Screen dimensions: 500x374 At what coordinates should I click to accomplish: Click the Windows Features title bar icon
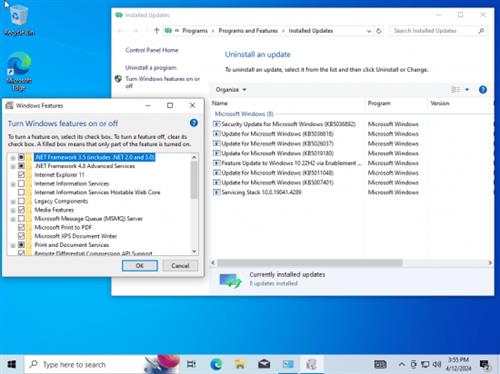click(10, 106)
